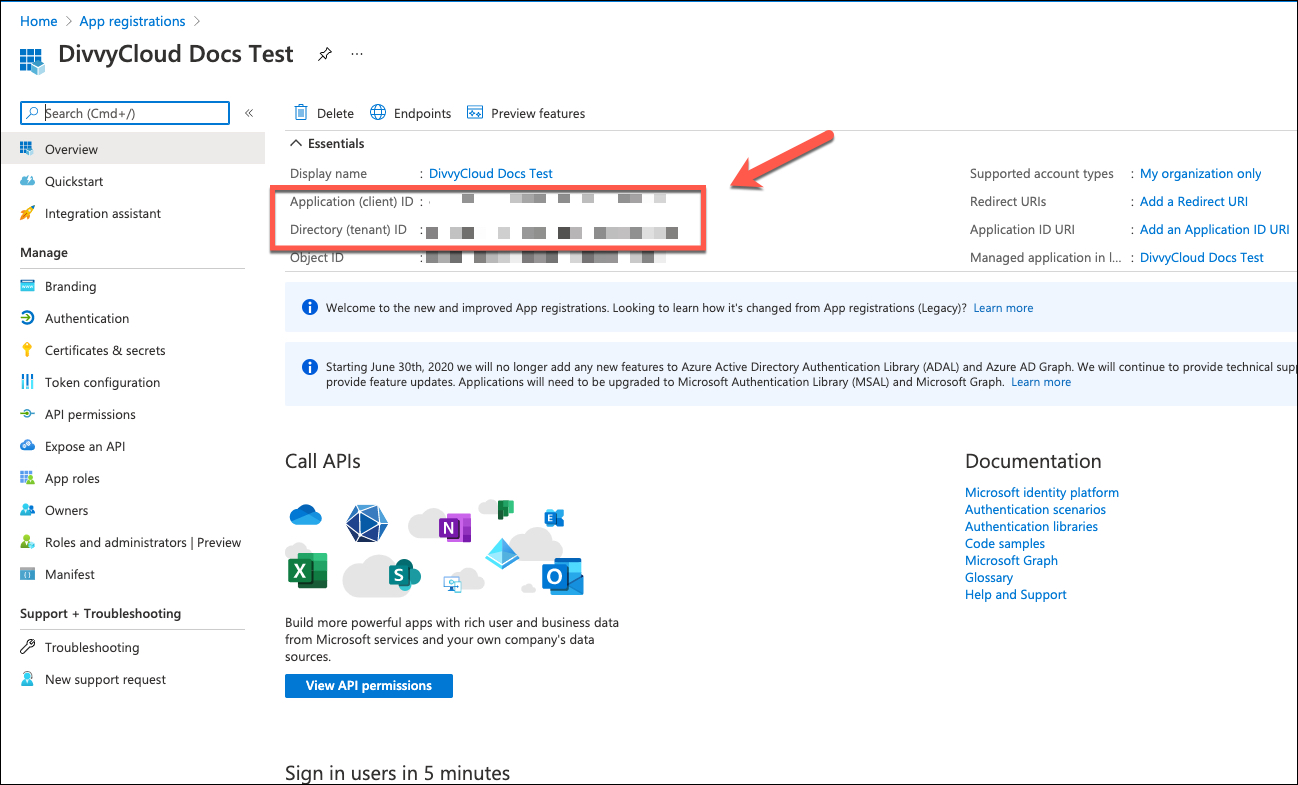This screenshot has width=1298, height=785.
Task: Click the Token configuration icon
Action: pyautogui.click(x=27, y=382)
